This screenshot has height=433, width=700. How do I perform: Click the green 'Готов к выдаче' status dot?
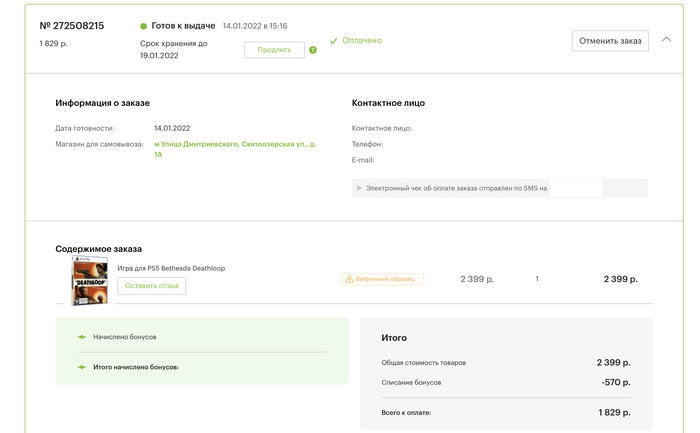click(x=144, y=26)
